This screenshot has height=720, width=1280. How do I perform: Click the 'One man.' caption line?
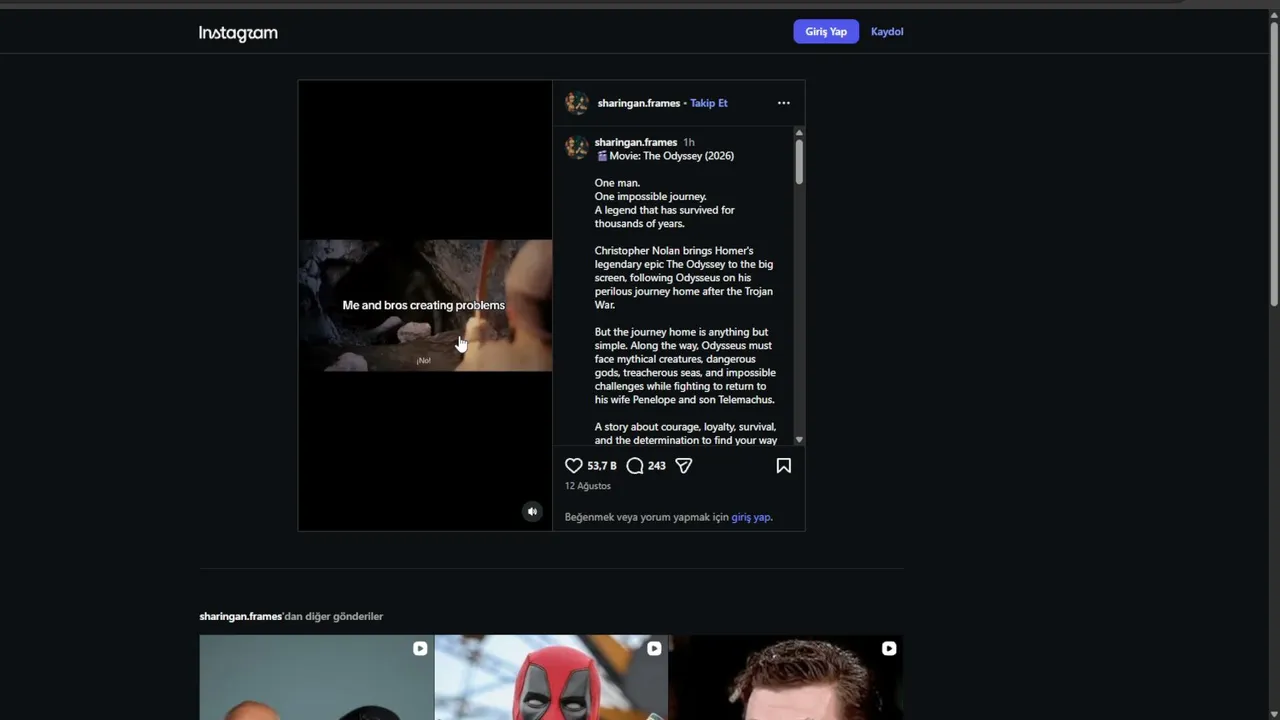pos(617,183)
